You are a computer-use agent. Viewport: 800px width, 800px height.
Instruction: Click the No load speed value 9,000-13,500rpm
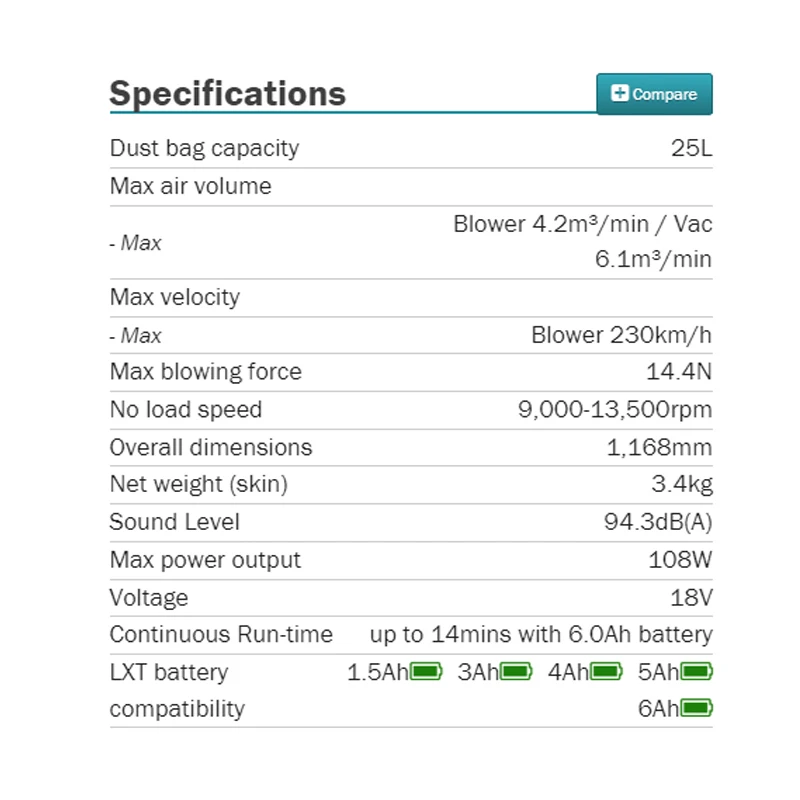615,409
